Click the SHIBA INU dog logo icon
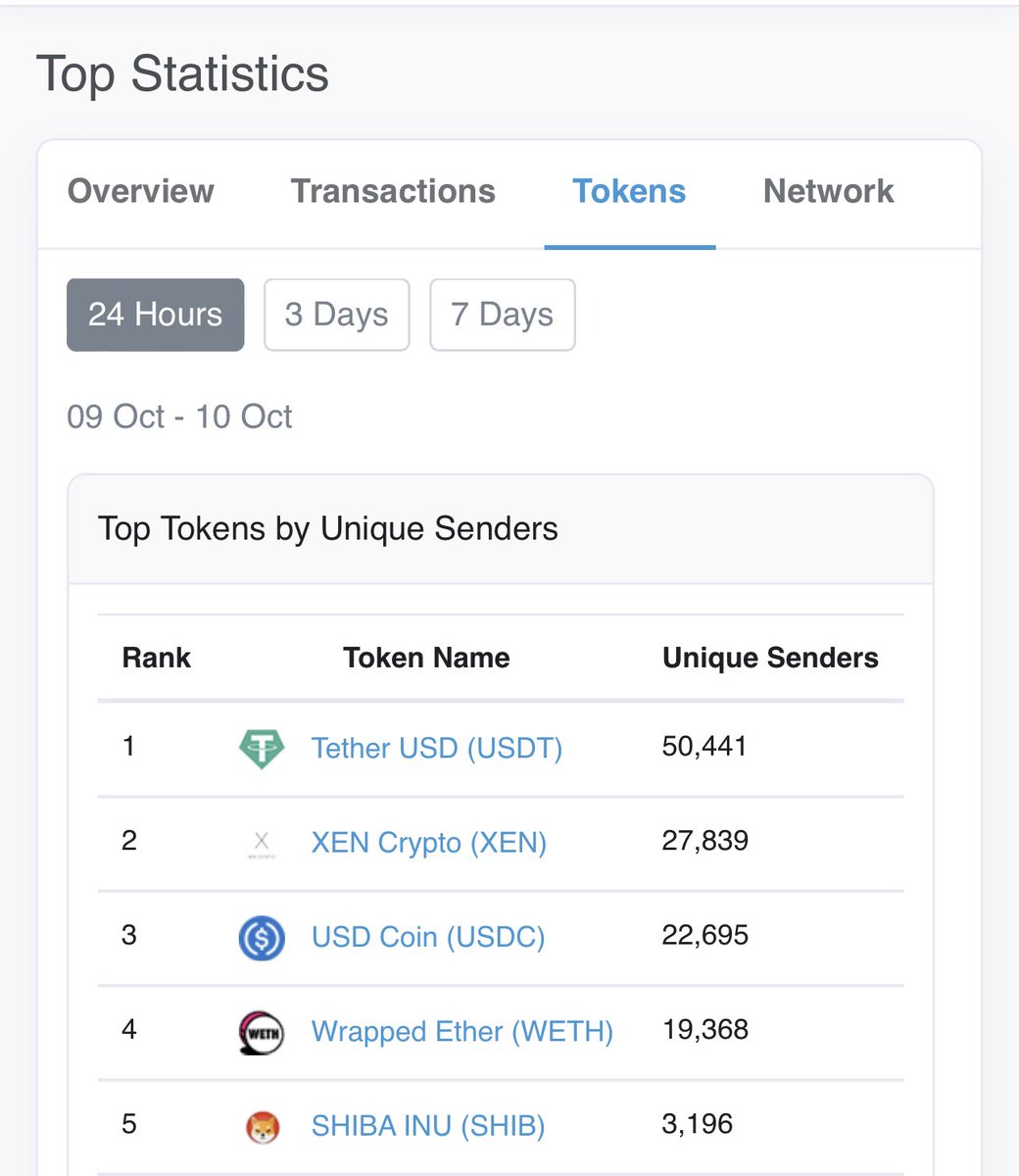Viewport: 1019px width, 1176px height. (262, 1126)
